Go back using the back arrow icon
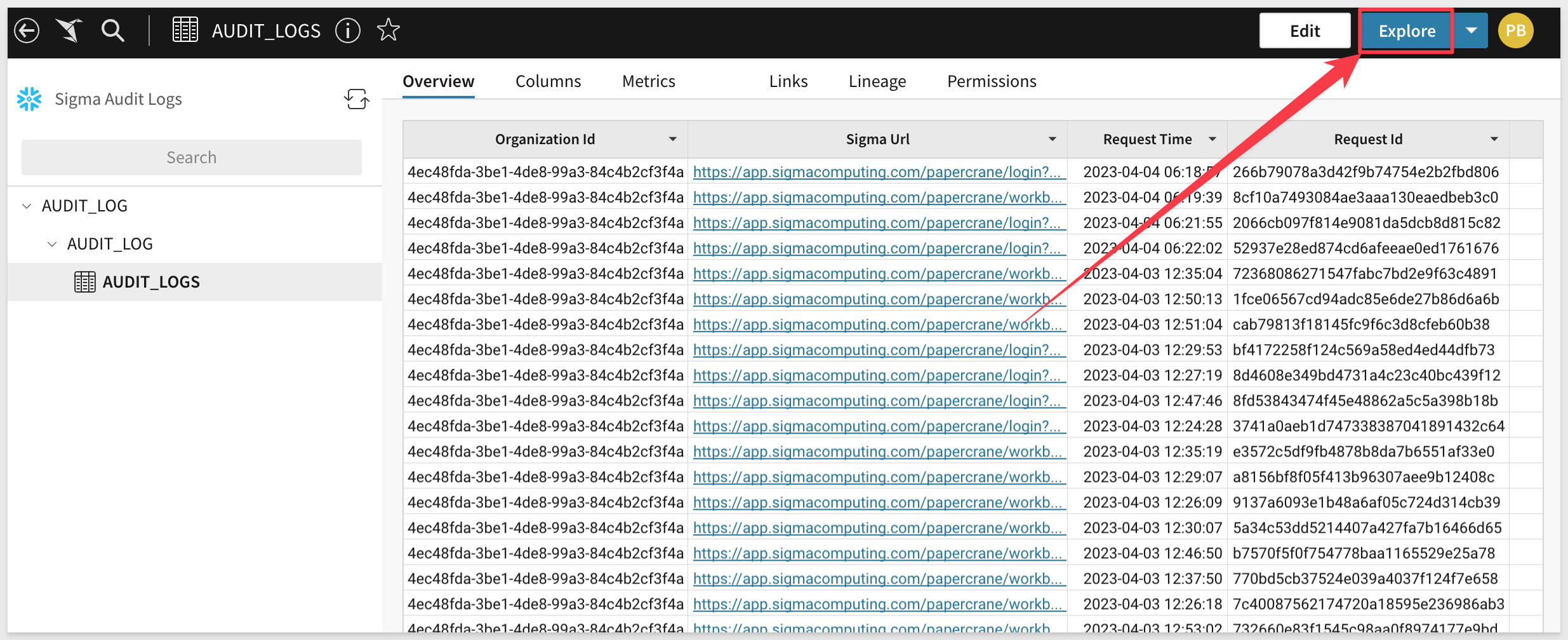Viewport: 1568px width, 640px height. [27, 30]
